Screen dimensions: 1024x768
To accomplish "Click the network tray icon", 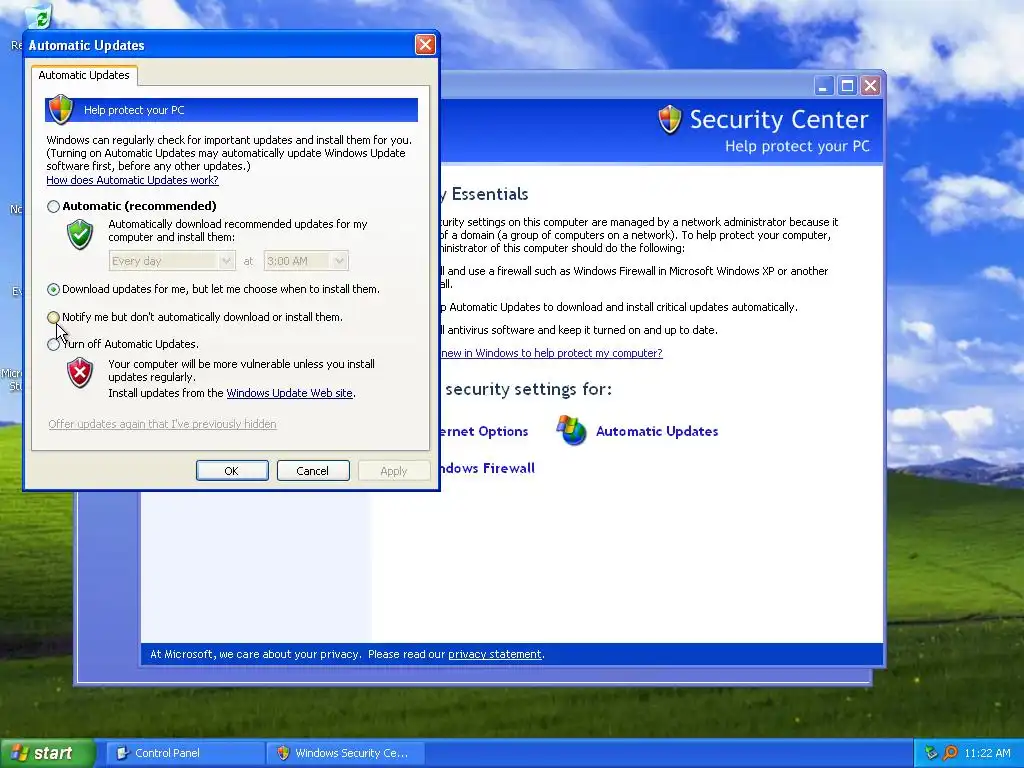I will (931, 753).
